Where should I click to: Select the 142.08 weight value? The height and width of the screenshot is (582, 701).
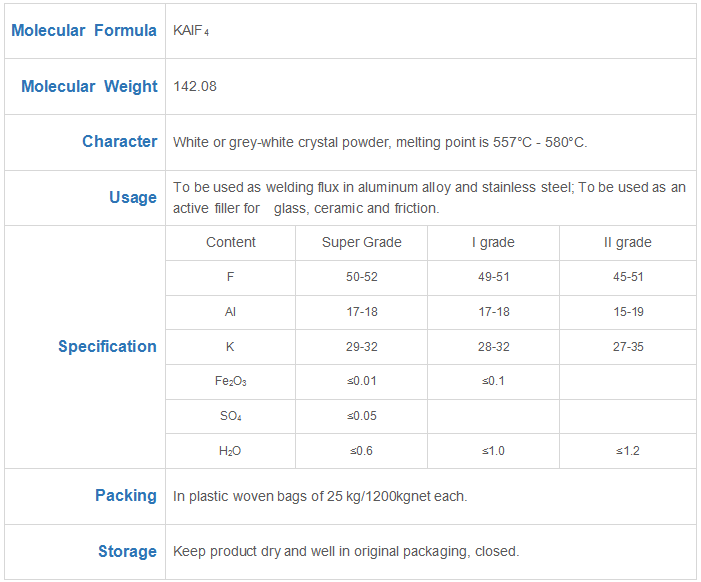pyautogui.click(x=194, y=86)
